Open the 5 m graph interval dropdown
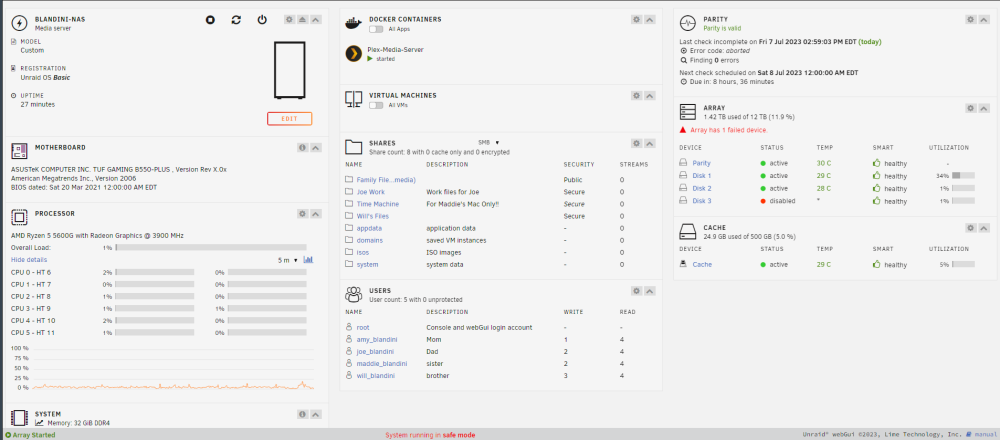This screenshot has width=1000, height=440. pyautogui.click(x=288, y=260)
